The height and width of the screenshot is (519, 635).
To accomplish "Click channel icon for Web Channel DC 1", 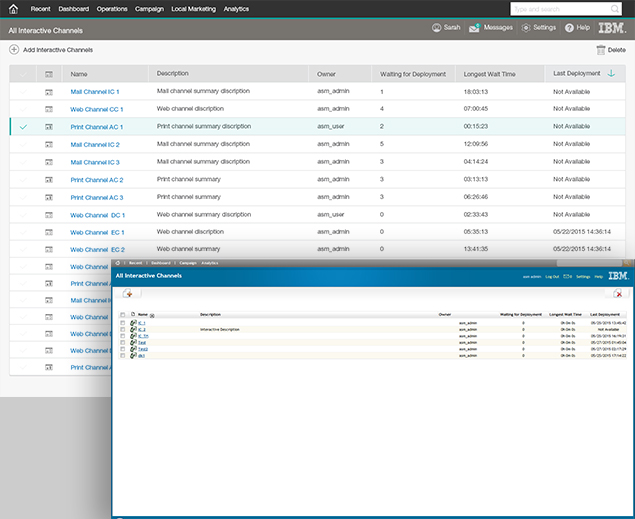I will coord(49,215).
